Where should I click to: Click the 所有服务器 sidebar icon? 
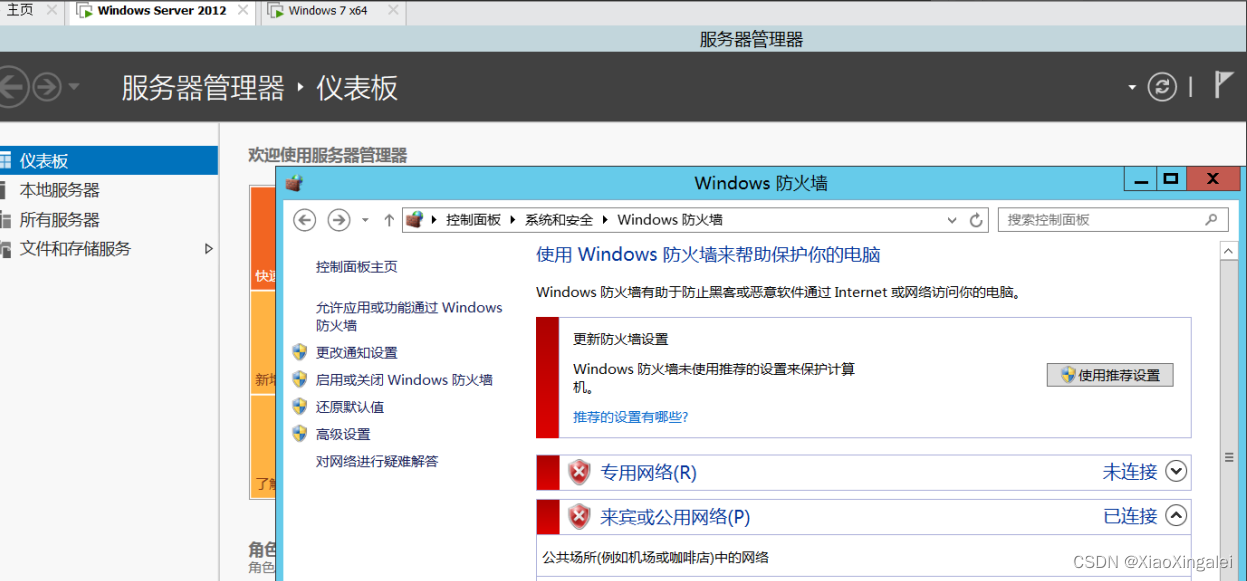pyautogui.click(x=5, y=220)
